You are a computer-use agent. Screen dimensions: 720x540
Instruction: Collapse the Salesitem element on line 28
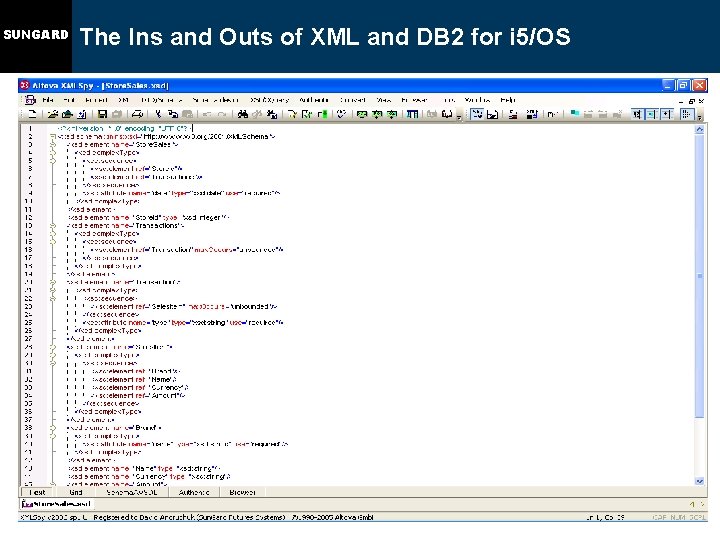coord(53,347)
